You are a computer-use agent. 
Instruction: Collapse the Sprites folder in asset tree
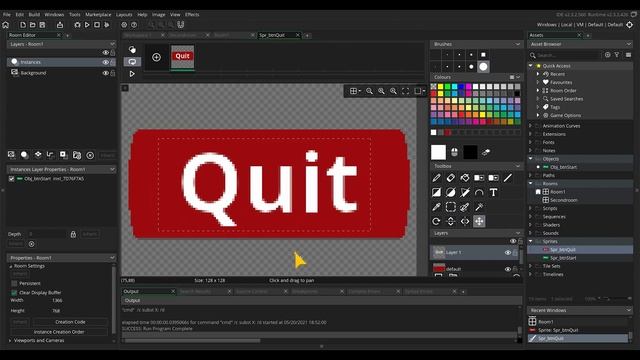click(531, 241)
